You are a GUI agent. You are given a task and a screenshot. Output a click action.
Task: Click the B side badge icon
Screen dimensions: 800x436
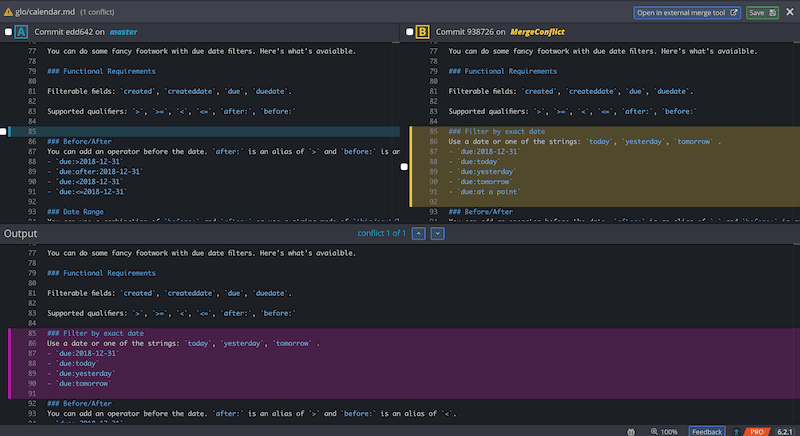point(422,32)
